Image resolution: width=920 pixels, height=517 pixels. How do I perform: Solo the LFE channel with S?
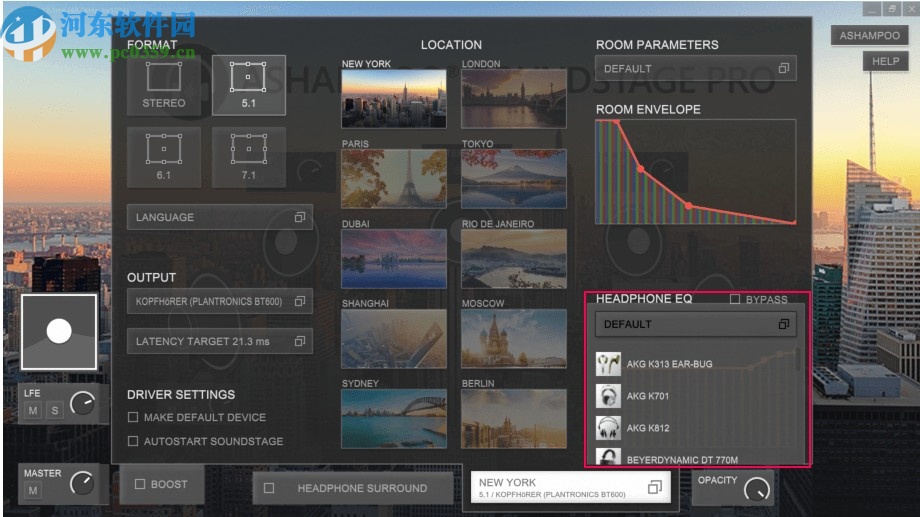[x=55, y=410]
